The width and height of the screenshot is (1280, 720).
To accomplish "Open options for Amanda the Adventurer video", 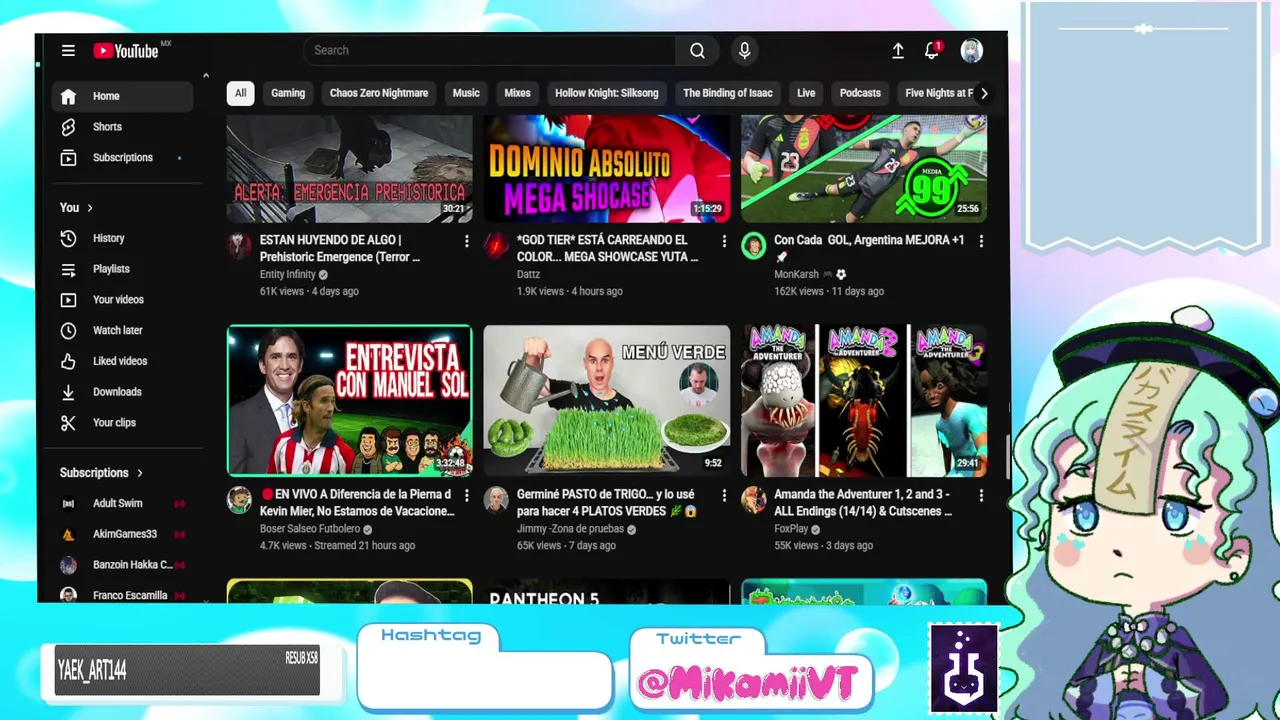I will (980, 495).
